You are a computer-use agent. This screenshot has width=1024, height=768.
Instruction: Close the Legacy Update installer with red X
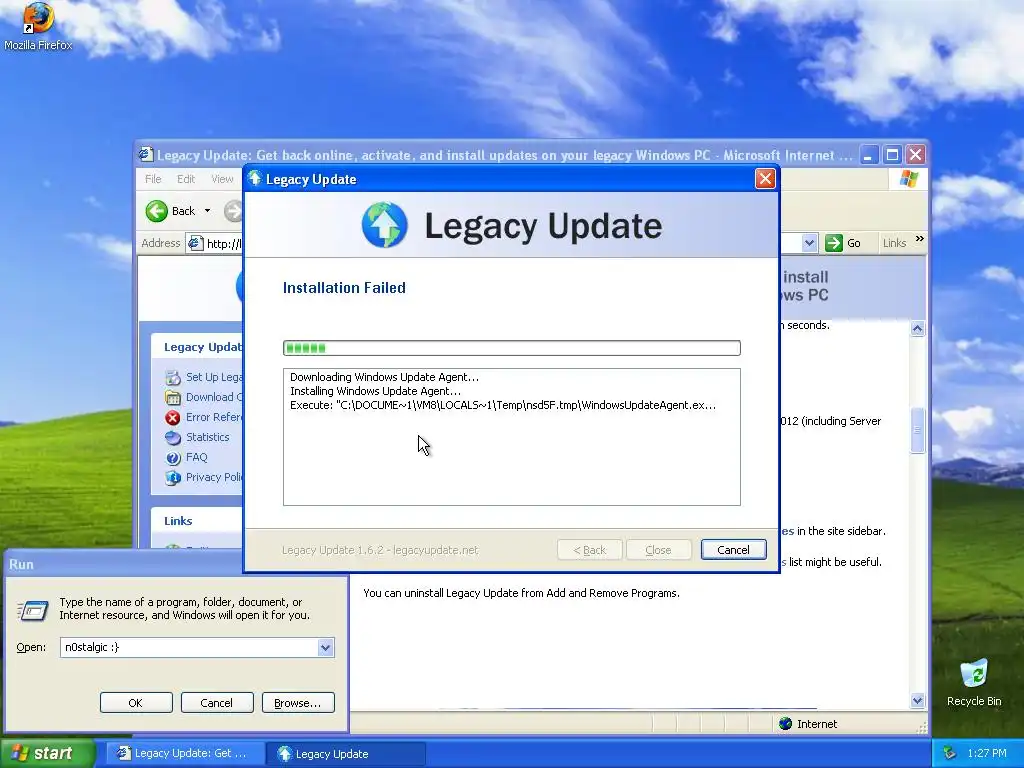[765, 179]
